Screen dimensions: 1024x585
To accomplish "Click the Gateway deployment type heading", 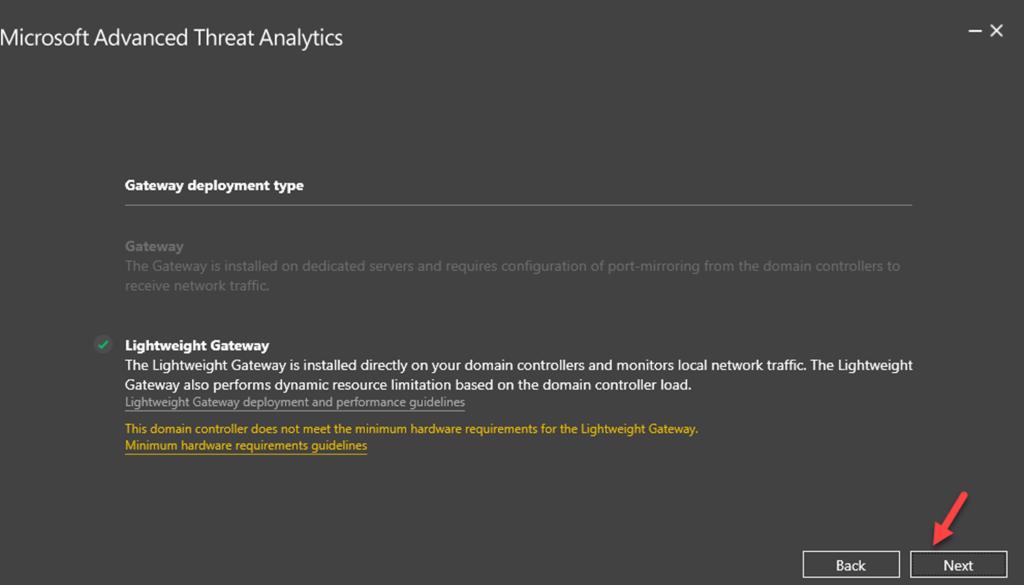I will 214,185.
